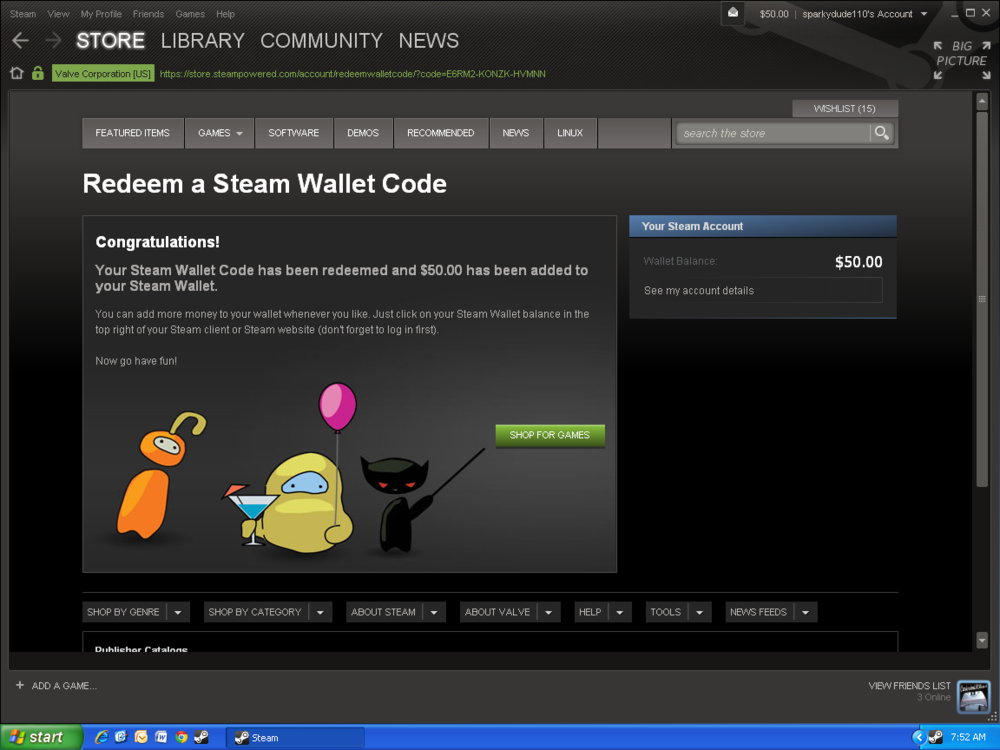
Task: Click the $50.00 wallet balance at top
Action: point(774,13)
